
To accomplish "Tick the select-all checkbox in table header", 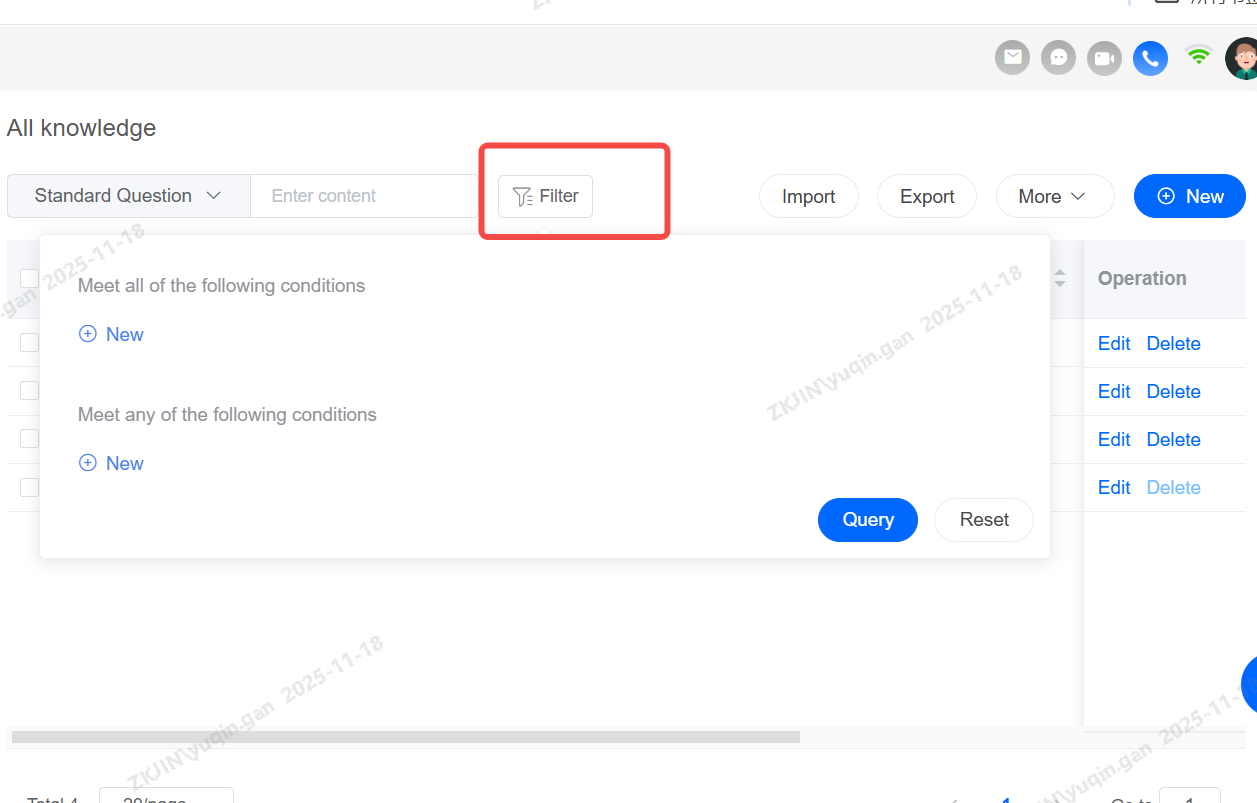I will tap(29, 278).
